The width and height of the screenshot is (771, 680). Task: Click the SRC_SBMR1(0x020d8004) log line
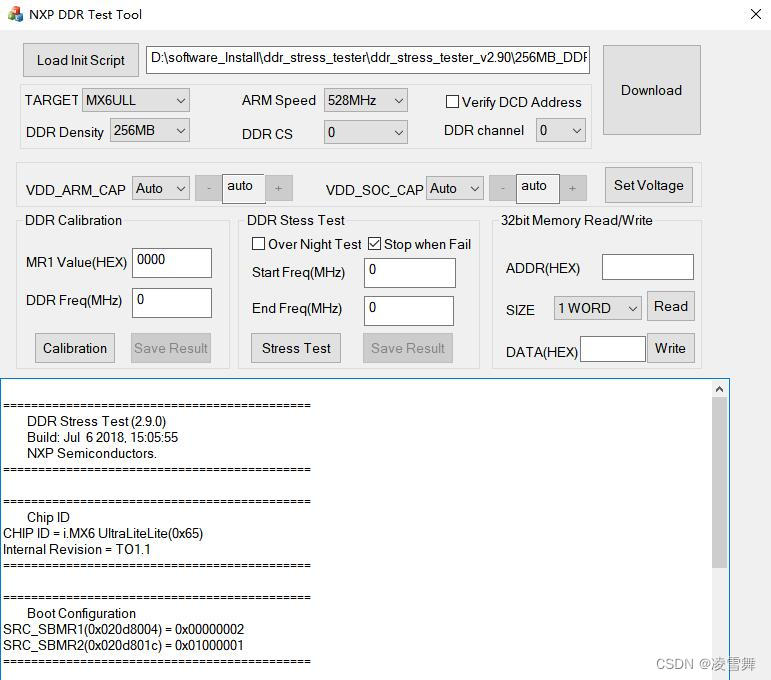123,630
